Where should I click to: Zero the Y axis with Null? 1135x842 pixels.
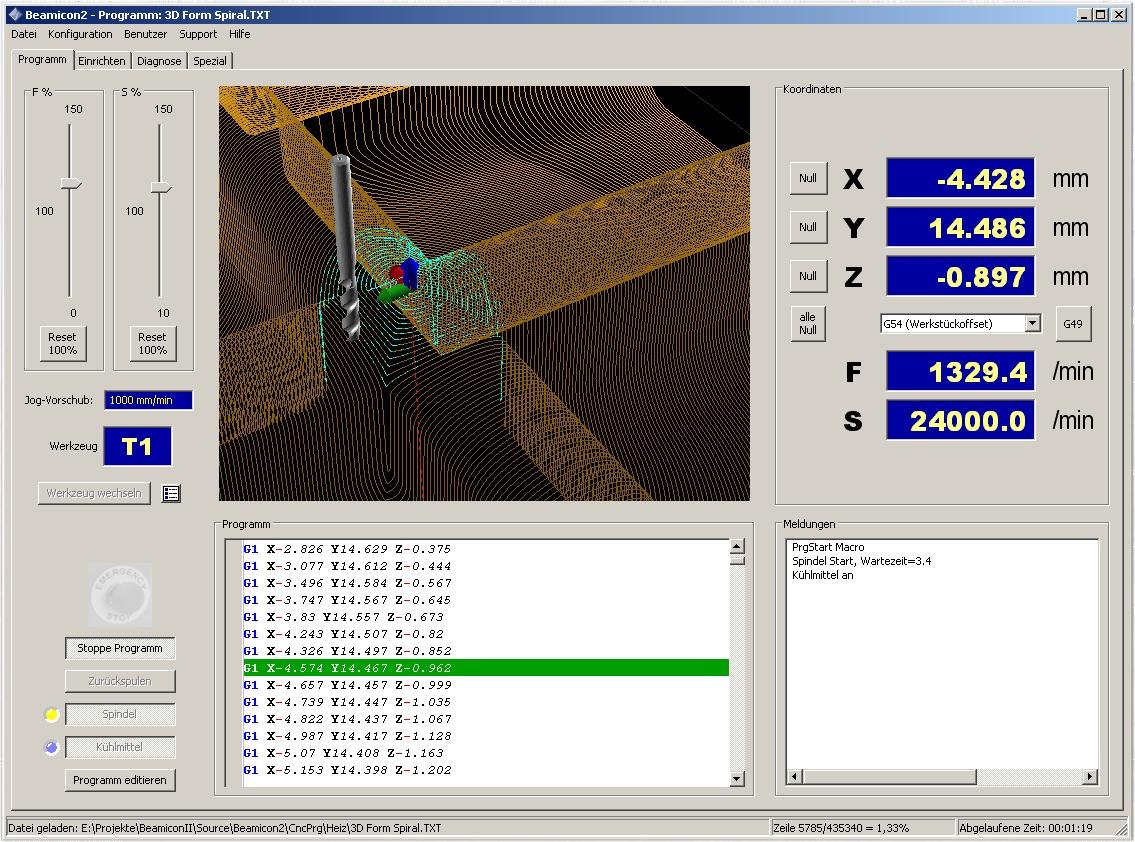click(x=808, y=227)
